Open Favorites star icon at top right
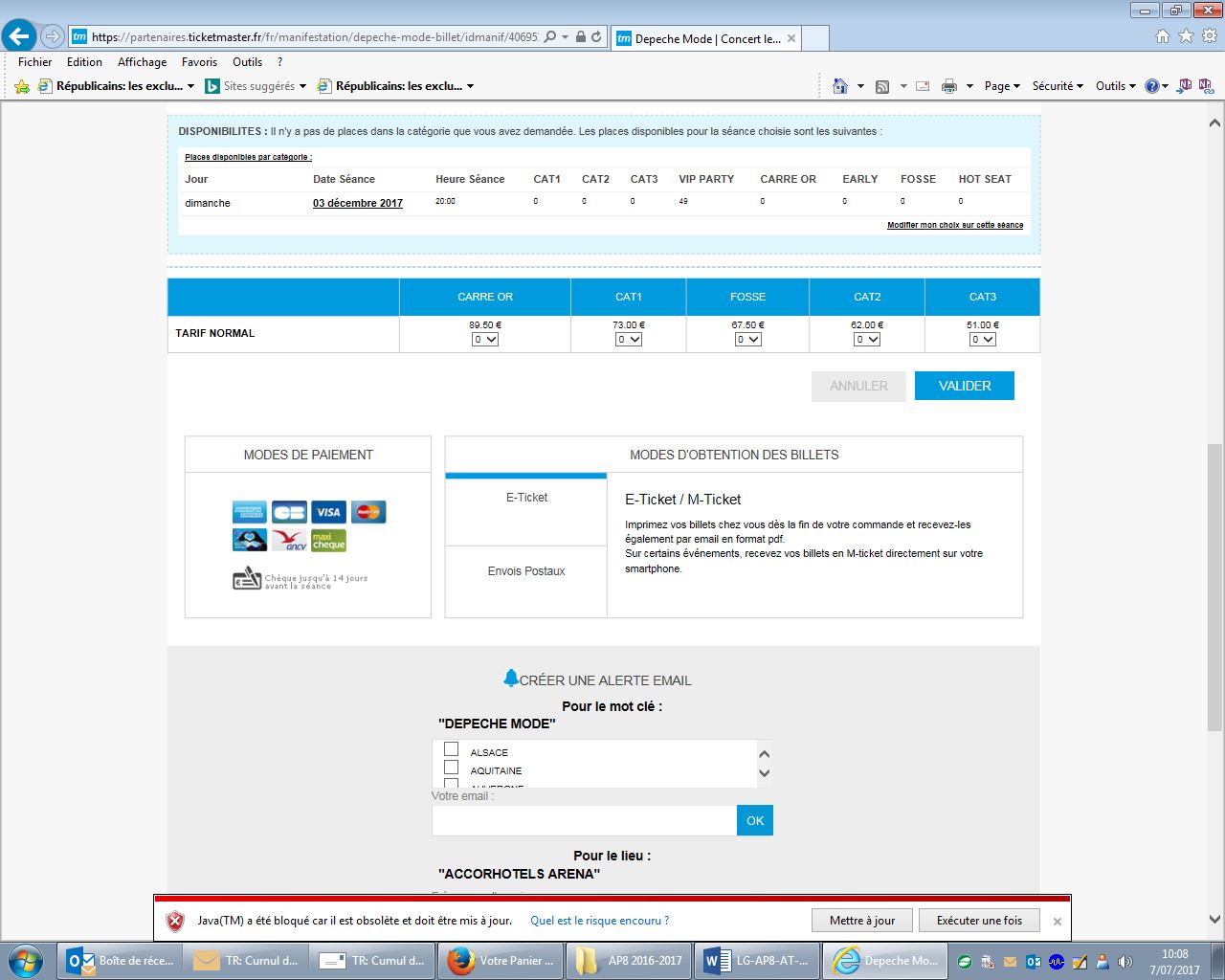The image size is (1225, 980). click(1186, 36)
